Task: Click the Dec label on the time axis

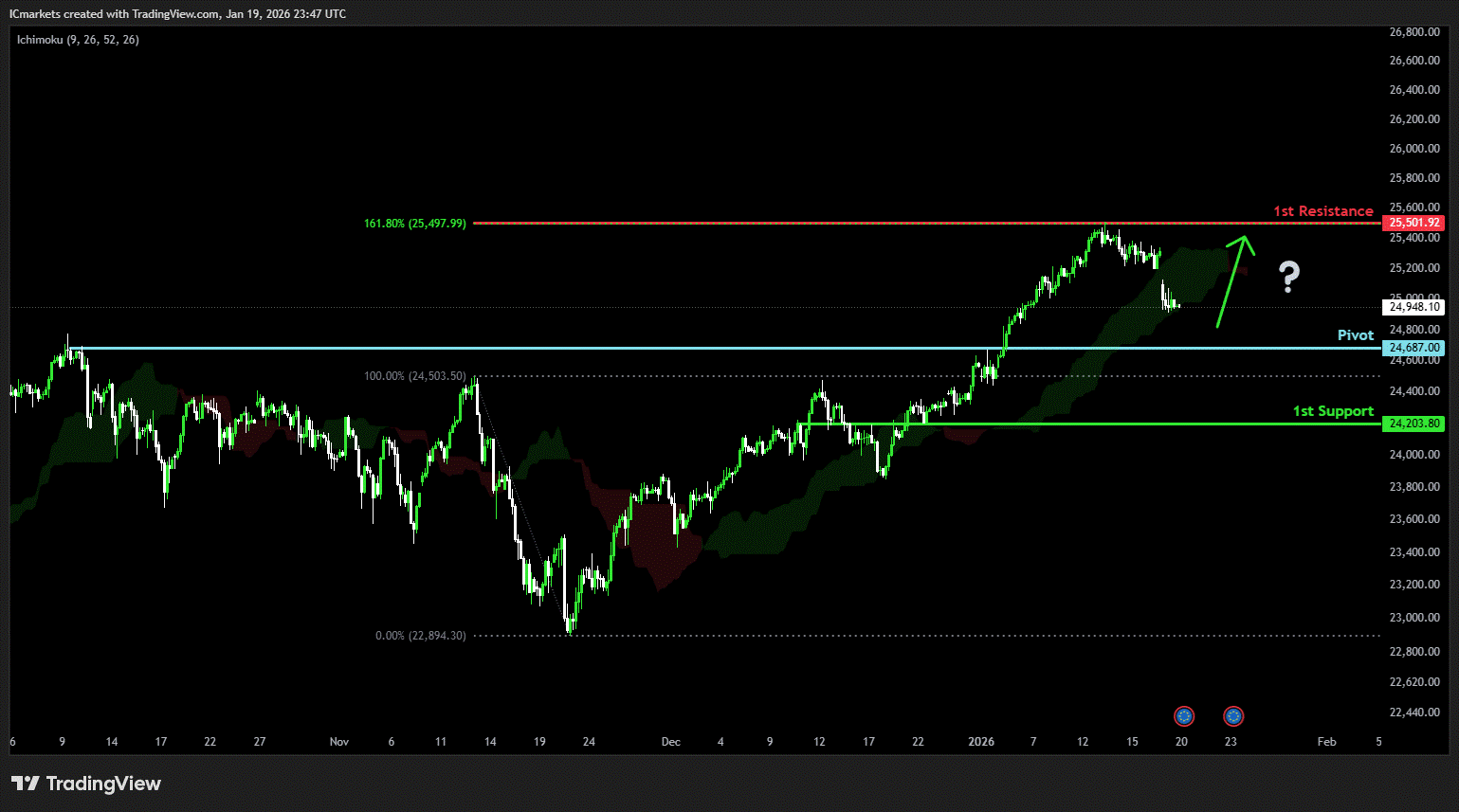Action: click(670, 742)
